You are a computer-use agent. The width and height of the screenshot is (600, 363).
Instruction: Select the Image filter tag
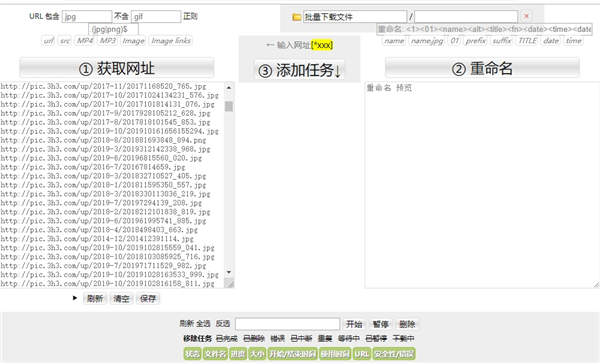[x=133, y=41]
